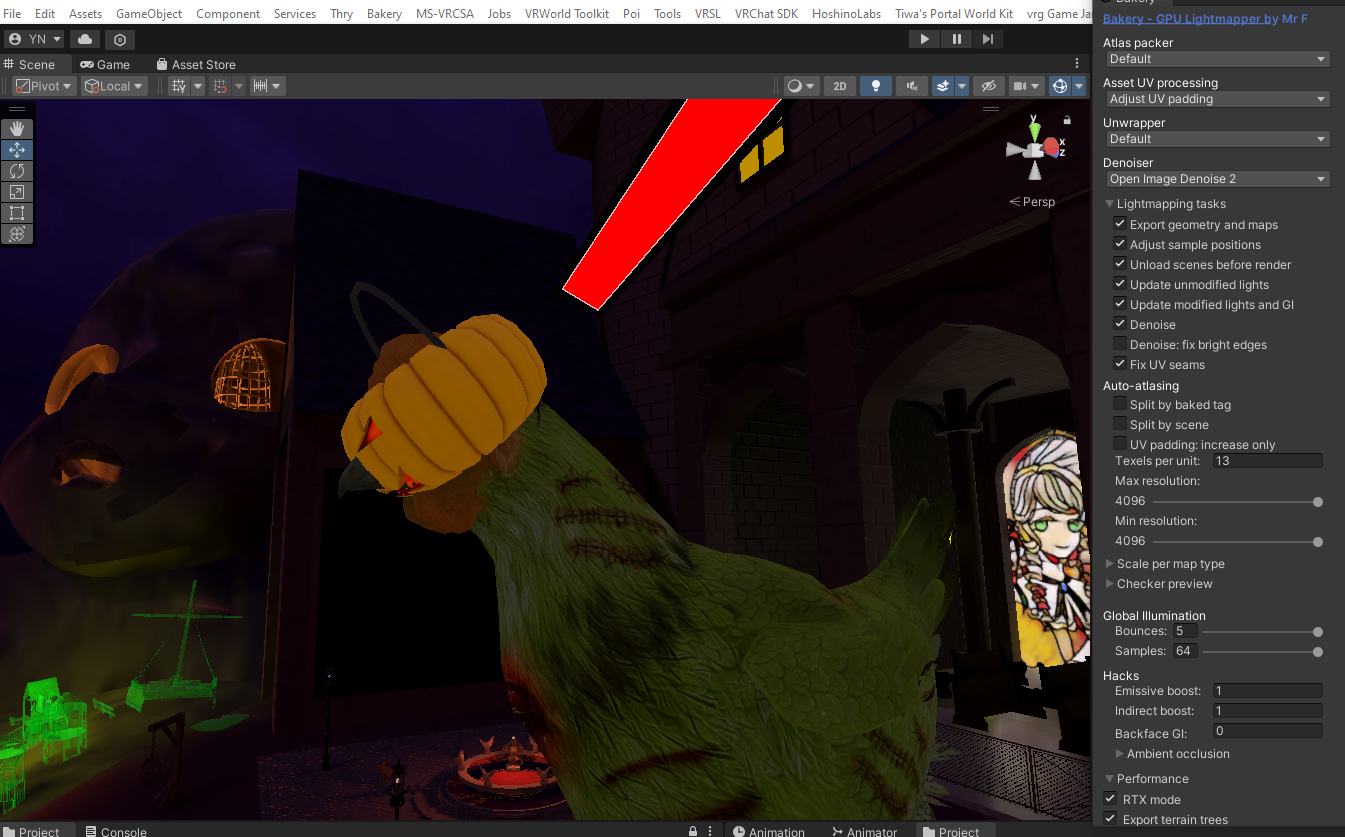1345x837 pixels.
Task: Open the Bakery menu
Action: (x=384, y=14)
